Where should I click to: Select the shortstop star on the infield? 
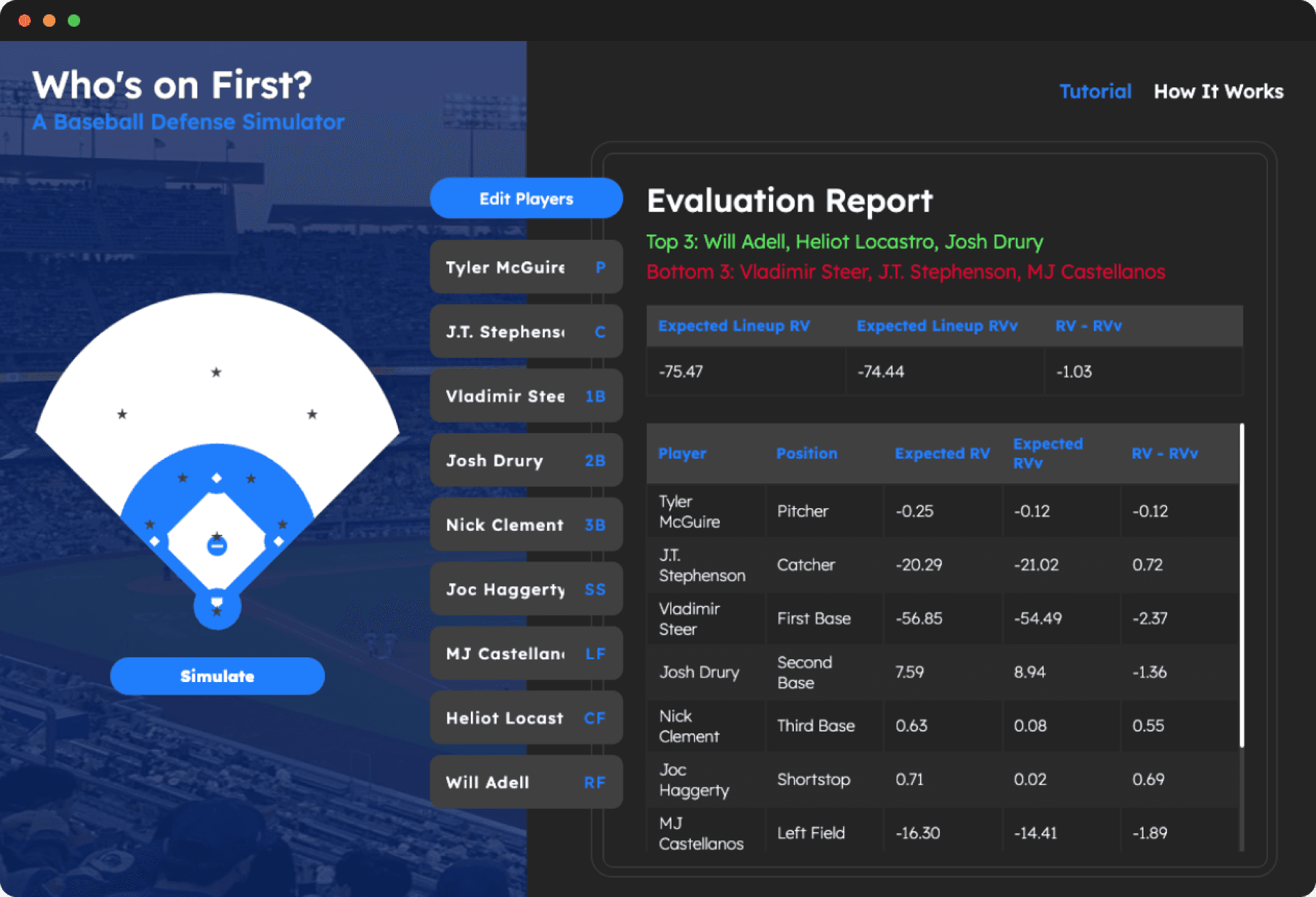tap(182, 478)
